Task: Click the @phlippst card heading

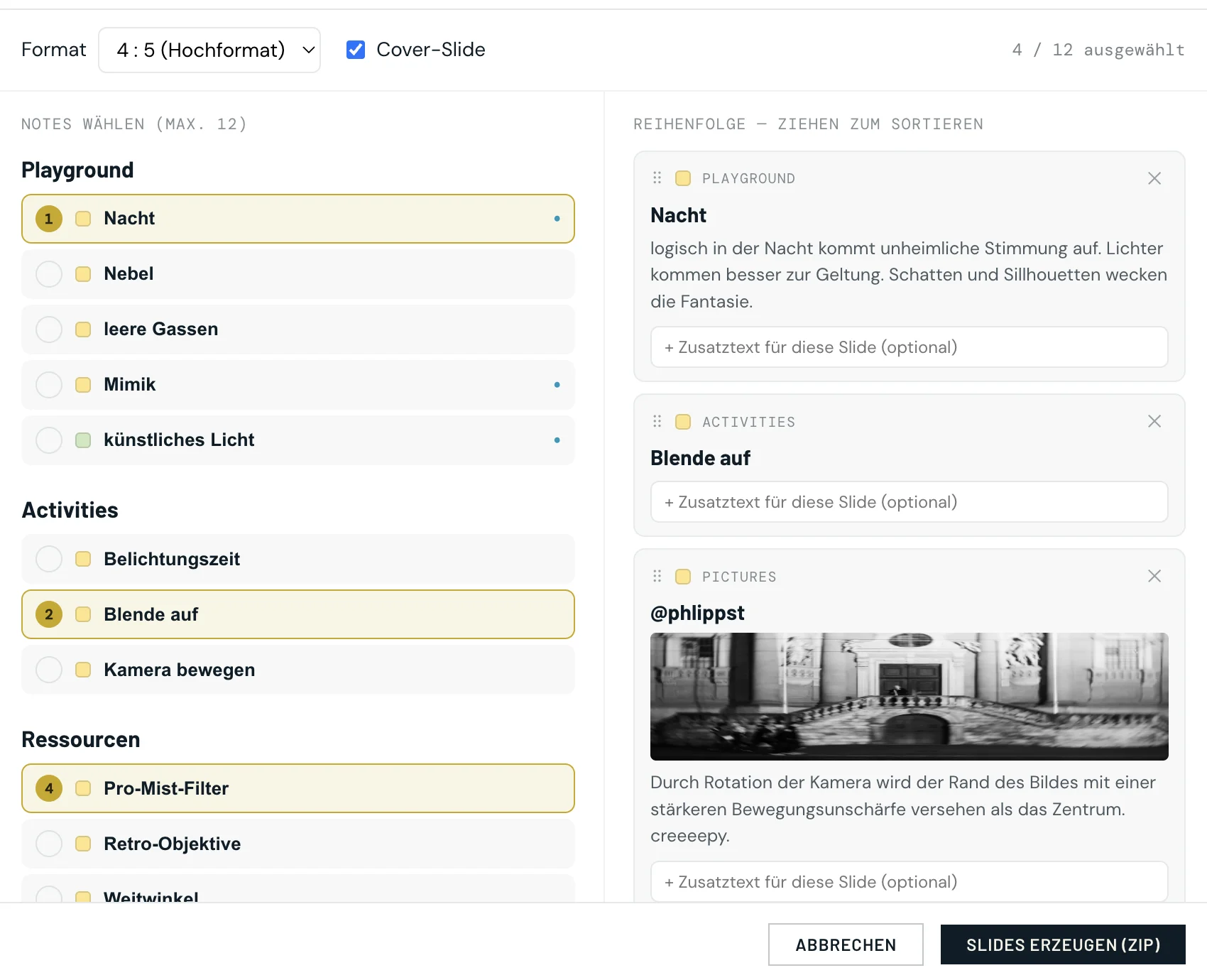Action: click(x=697, y=613)
